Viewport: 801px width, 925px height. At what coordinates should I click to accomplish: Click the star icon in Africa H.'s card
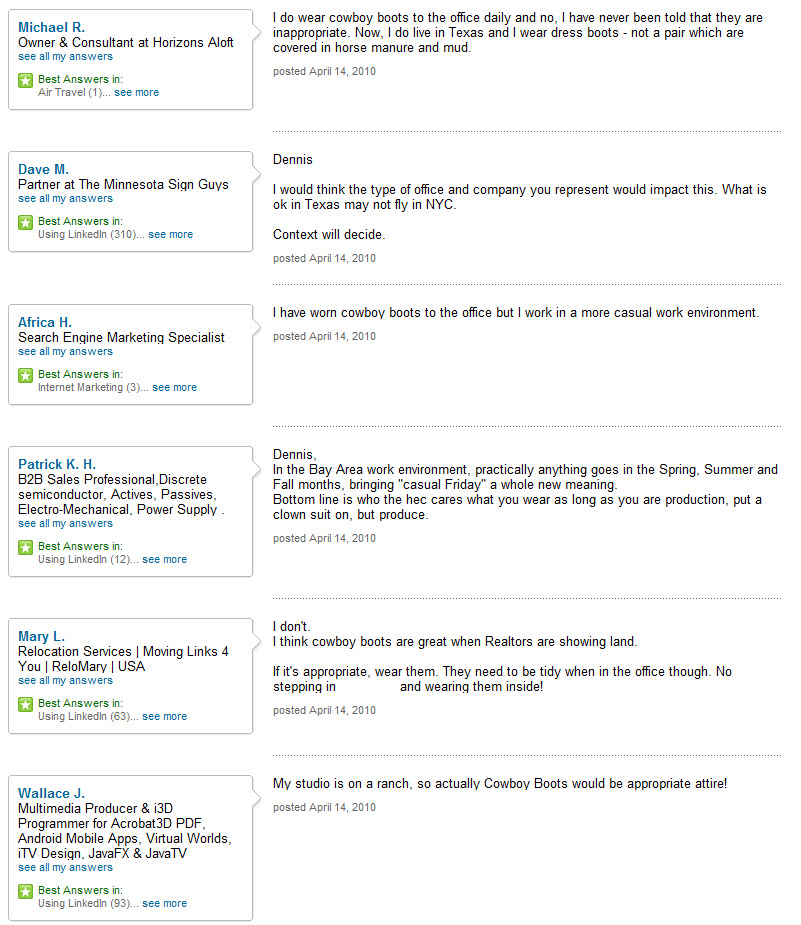[x=26, y=375]
